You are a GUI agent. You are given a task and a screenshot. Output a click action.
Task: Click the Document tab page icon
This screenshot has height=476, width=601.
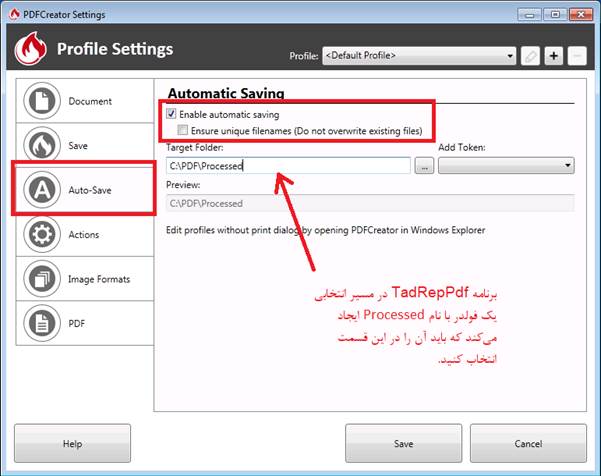pyautogui.click(x=42, y=101)
